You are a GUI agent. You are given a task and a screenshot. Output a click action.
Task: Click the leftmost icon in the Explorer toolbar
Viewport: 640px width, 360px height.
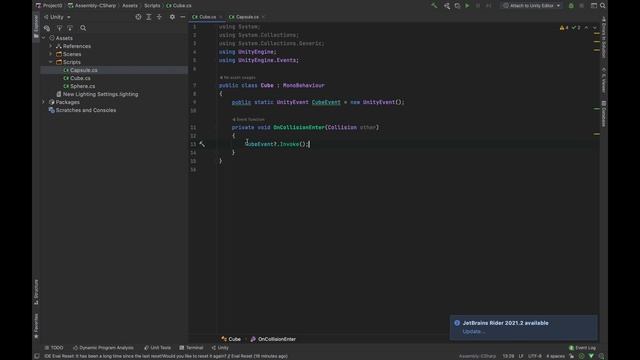(x=47, y=28)
